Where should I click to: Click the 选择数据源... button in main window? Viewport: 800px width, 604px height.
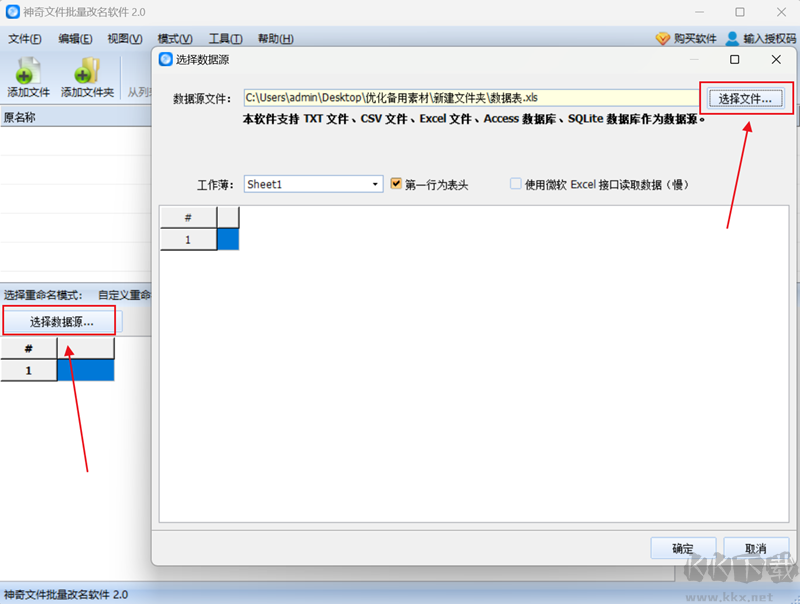[x=61, y=321]
